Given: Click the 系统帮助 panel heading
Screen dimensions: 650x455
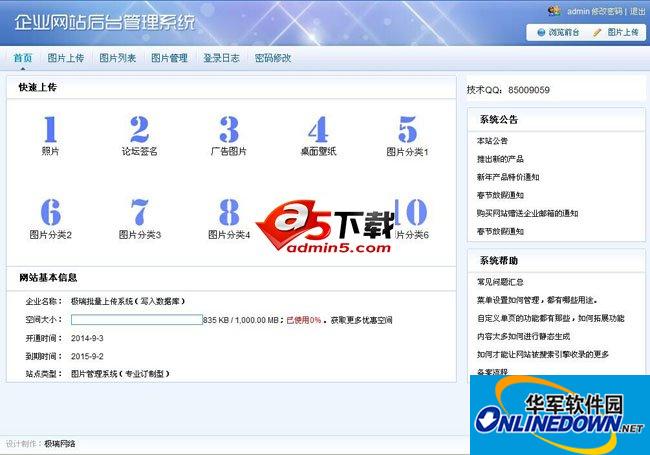Looking at the screenshot, I should (499, 261).
